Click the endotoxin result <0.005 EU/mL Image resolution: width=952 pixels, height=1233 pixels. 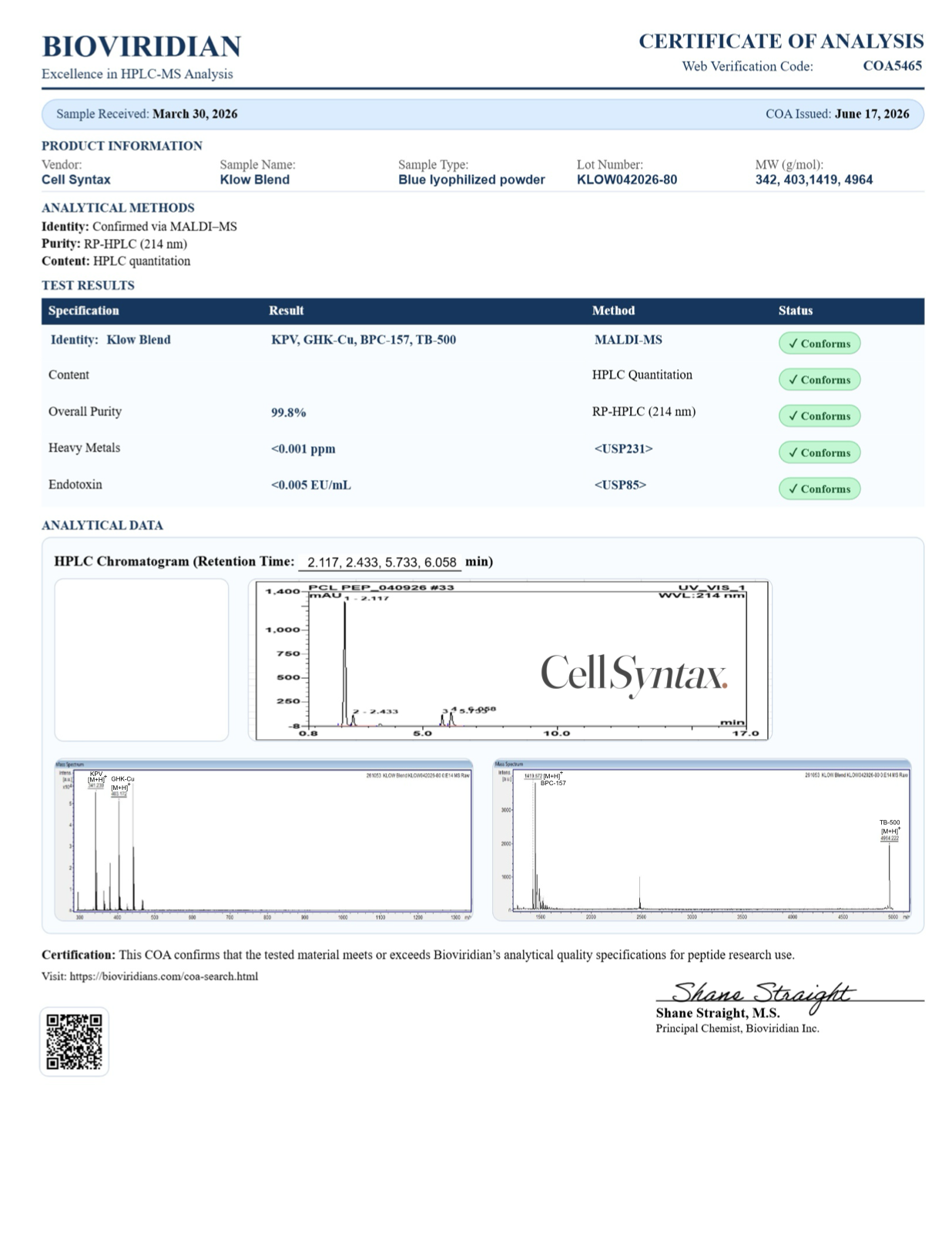pos(311,485)
